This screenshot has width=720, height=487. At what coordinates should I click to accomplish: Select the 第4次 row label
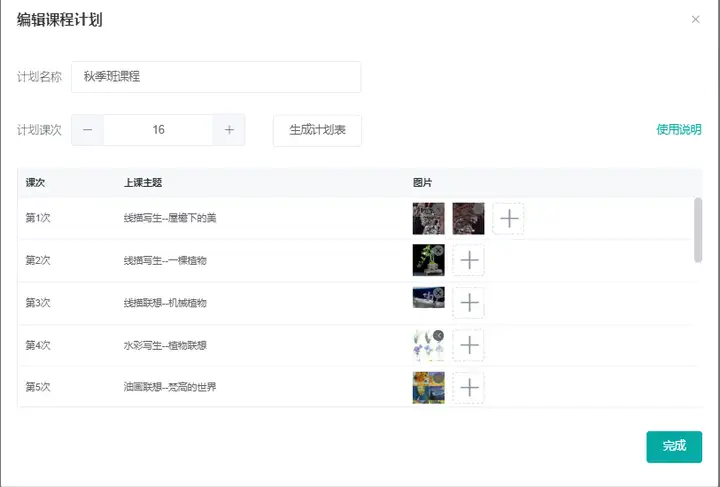[38, 345]
